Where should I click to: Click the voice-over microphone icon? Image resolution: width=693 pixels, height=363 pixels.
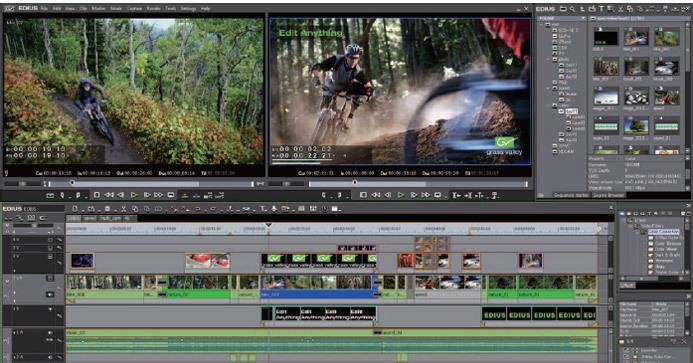274,209
